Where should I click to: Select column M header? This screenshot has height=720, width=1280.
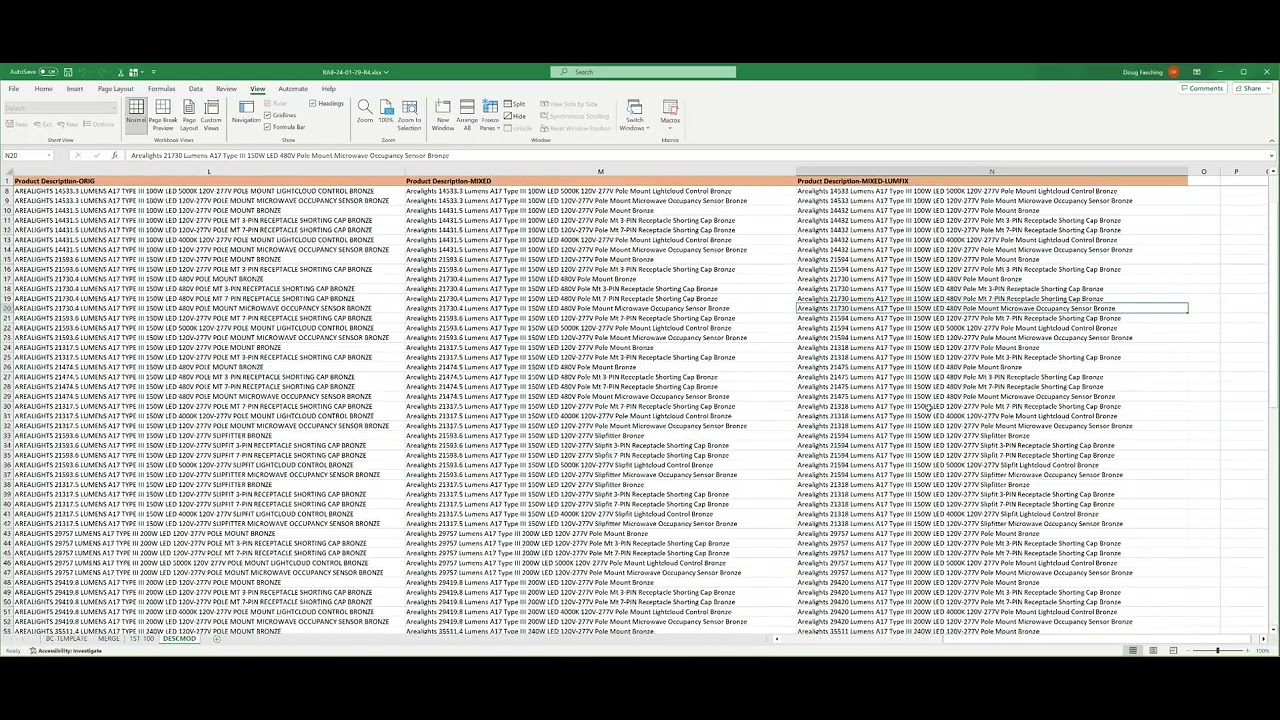click(600, 172)
